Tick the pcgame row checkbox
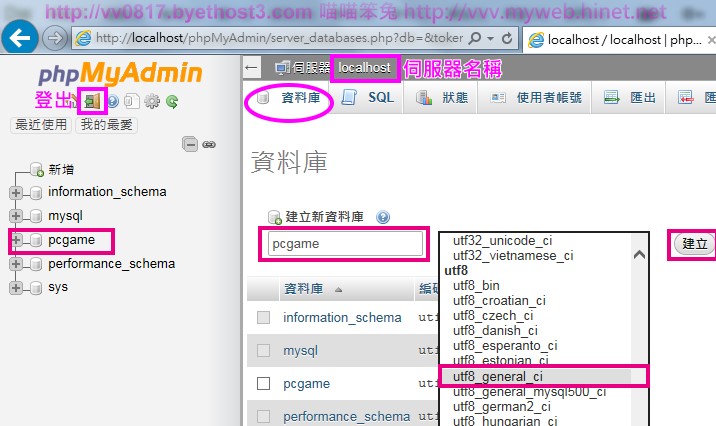 (x=263, y=384)
